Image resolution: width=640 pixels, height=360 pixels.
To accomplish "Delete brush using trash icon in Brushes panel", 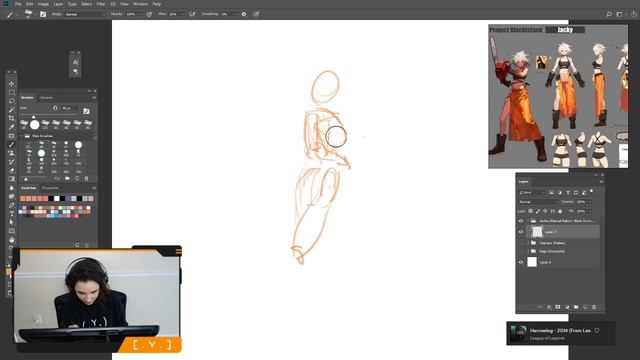I will 86,178.
